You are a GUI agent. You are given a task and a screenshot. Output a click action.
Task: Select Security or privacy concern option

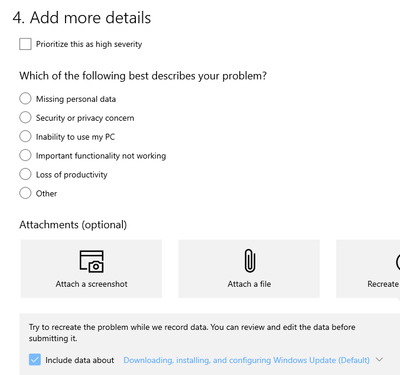click(x=25, y=117)
